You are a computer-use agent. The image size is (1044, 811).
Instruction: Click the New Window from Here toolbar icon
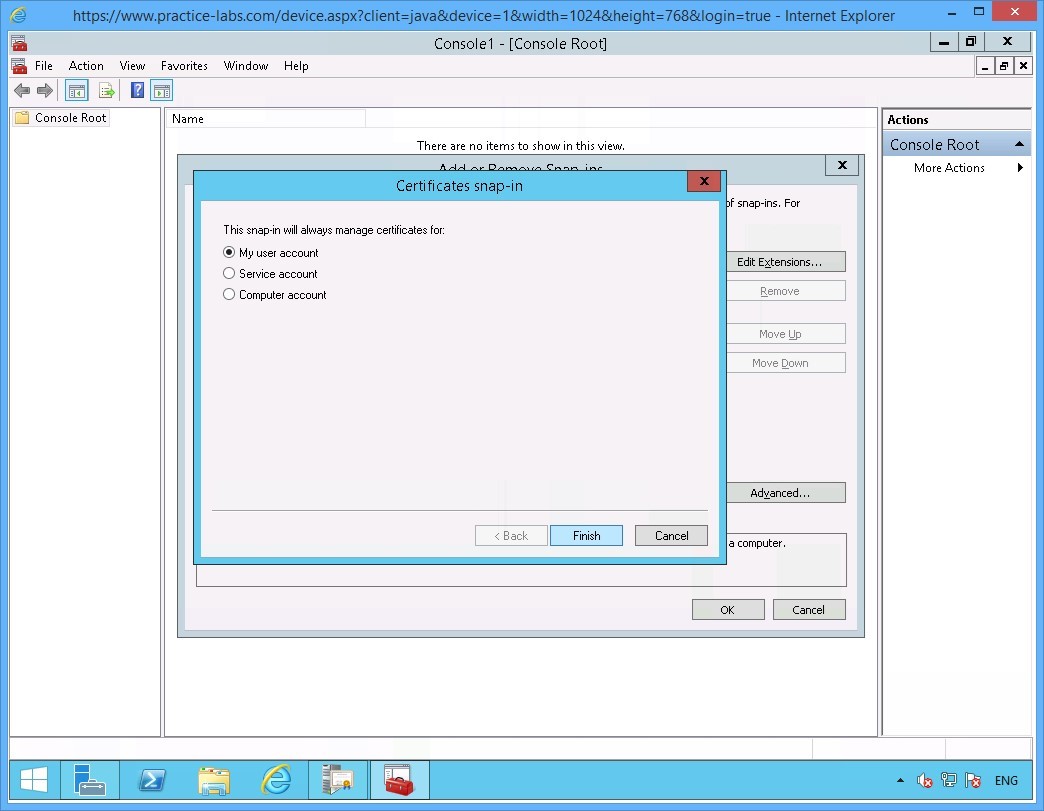click(x=161, y=90)
